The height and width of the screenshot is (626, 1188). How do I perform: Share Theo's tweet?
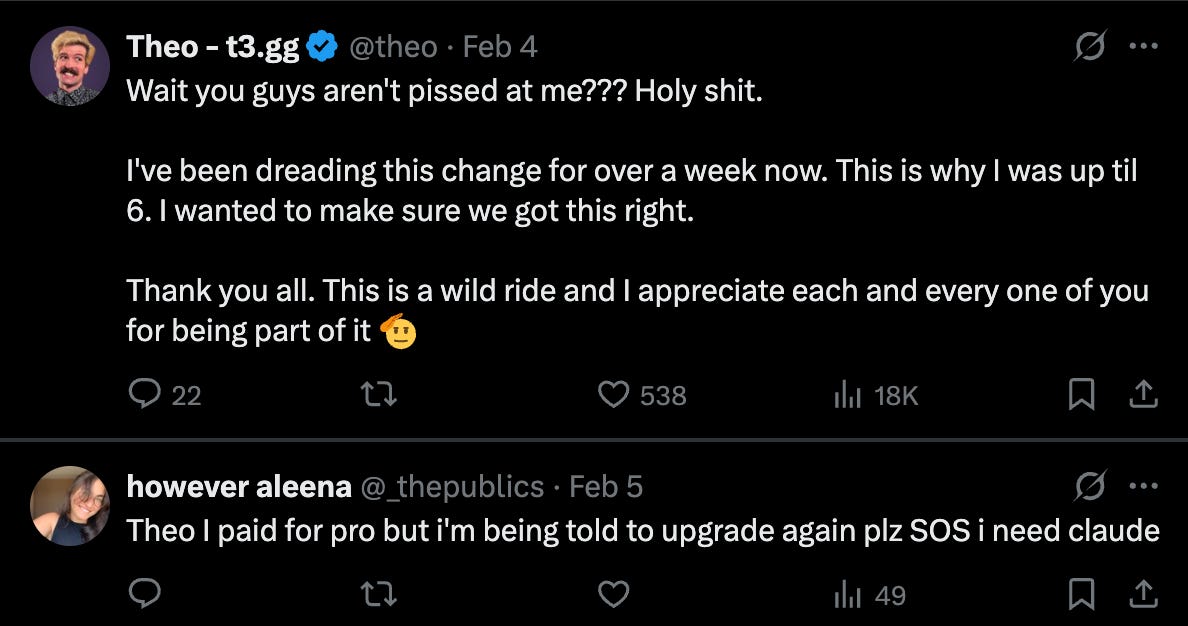coord(1141,396)
